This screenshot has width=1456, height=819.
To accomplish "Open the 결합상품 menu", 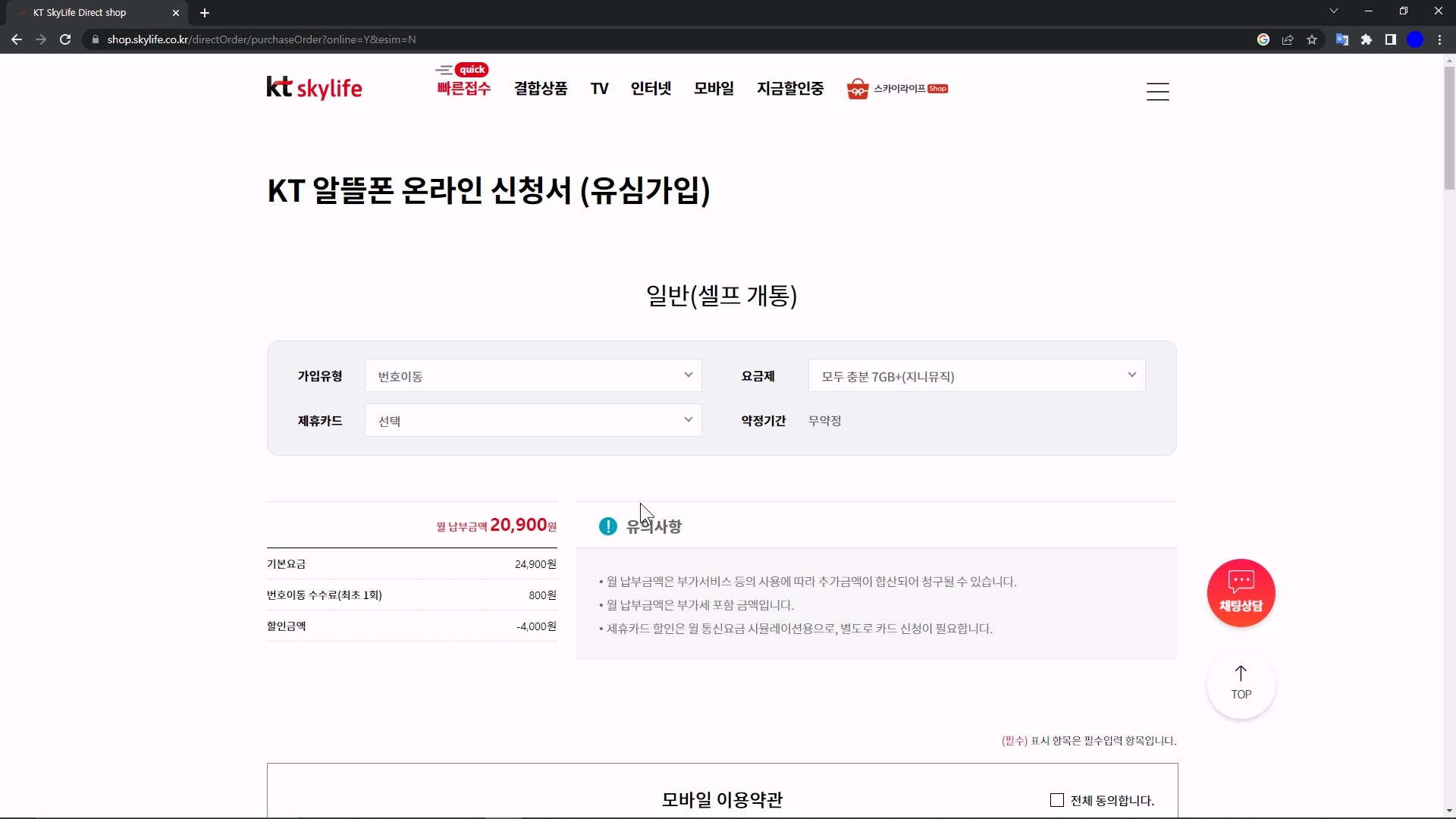I will tap(541, 89).
